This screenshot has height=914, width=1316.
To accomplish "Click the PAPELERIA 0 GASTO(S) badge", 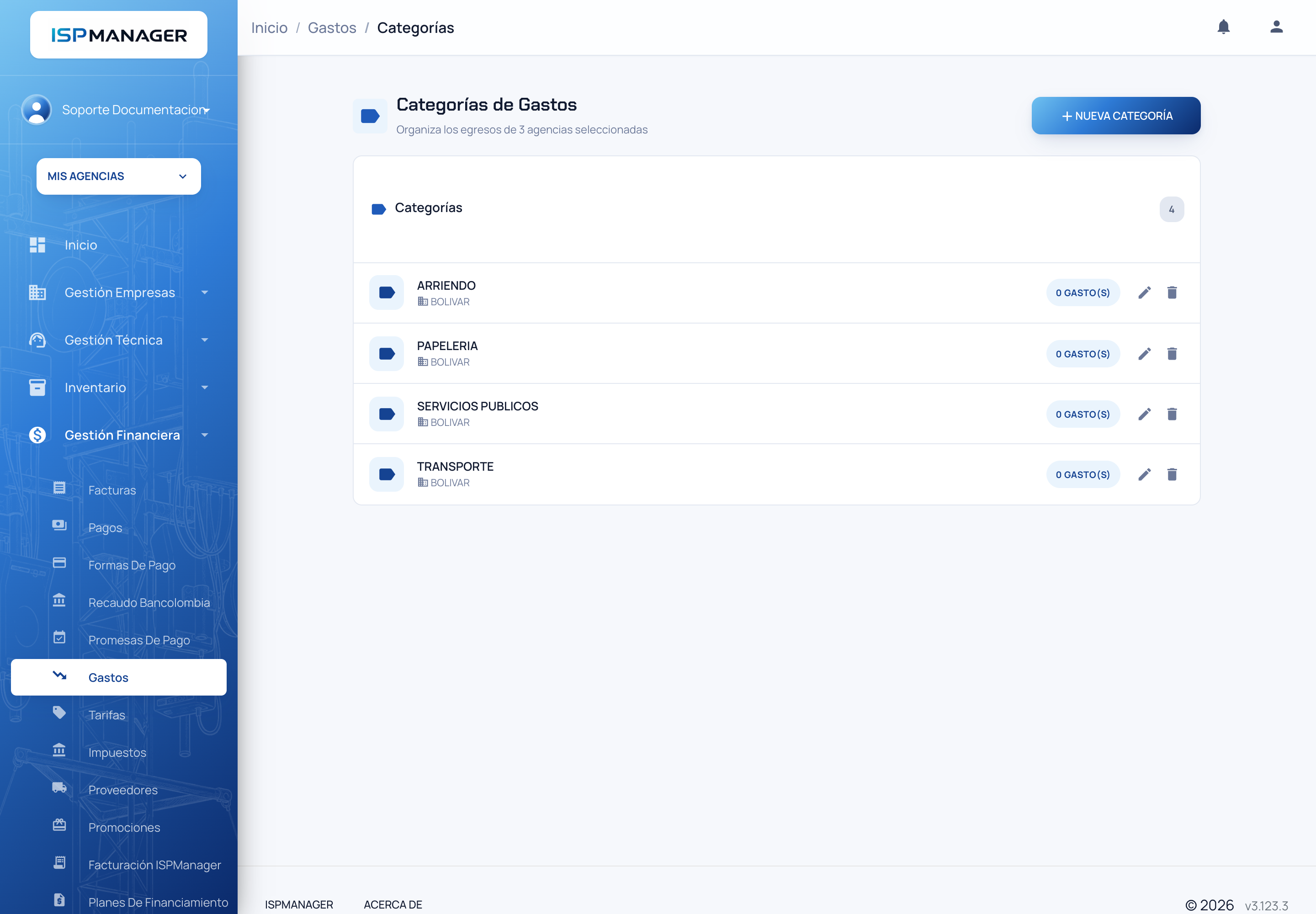I will point(1083,353).
